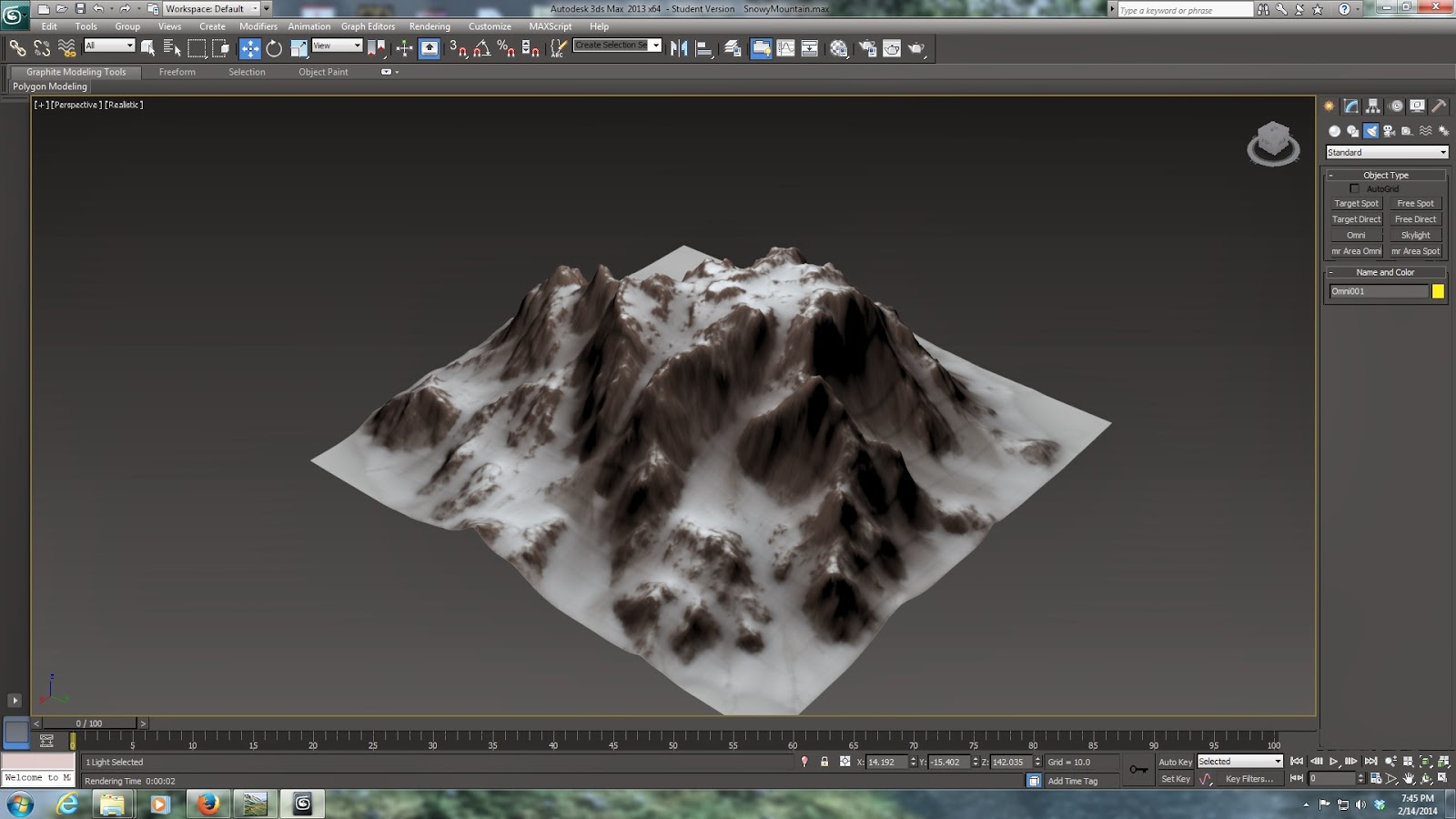
Task: Click the Mirror tool icon
Action: 677,47
